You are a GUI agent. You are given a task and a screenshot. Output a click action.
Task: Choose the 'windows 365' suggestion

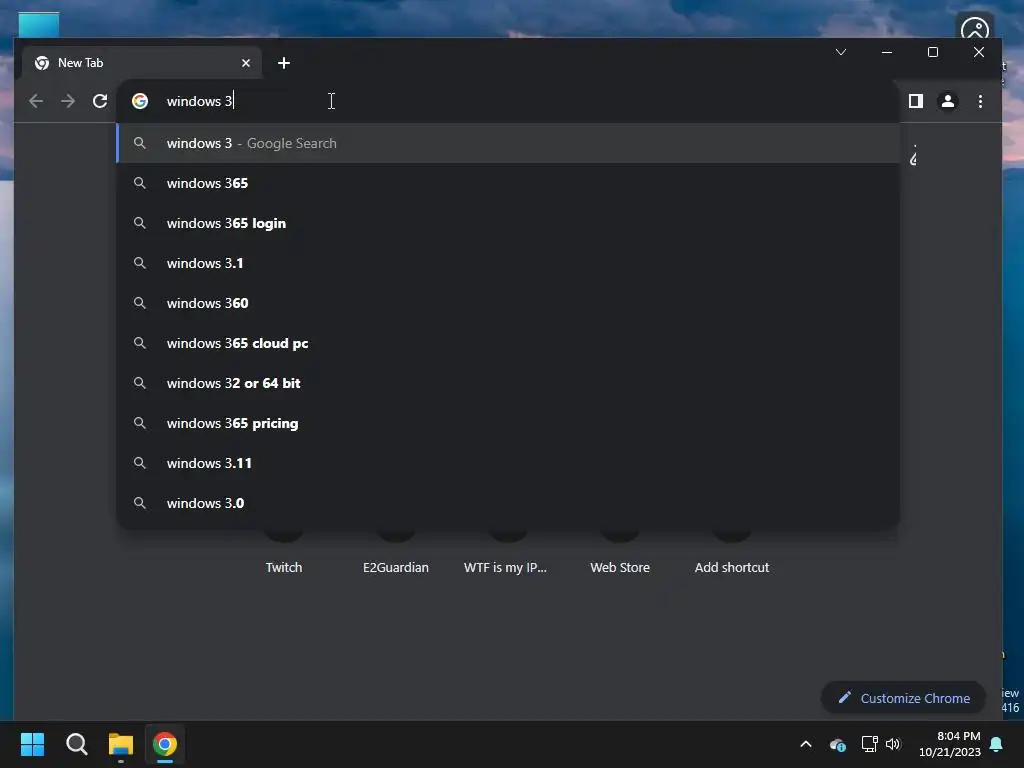(x=508, y=184)
